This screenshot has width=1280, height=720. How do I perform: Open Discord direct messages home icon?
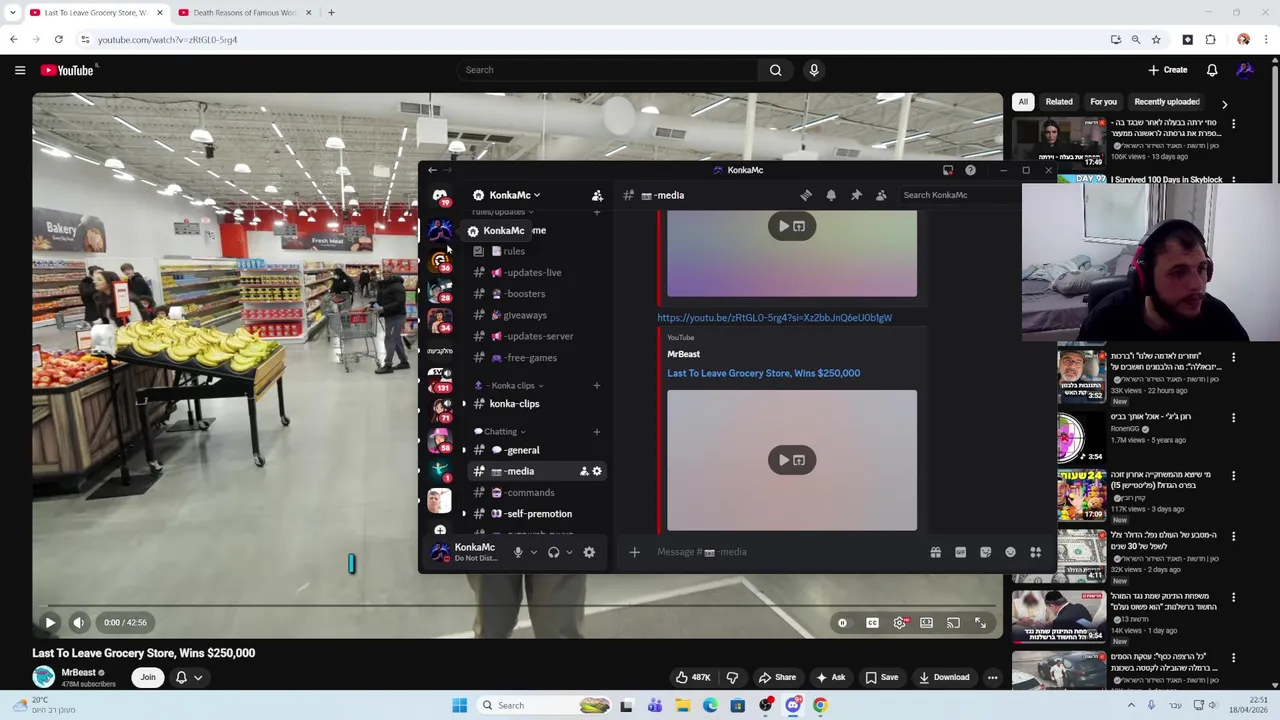tap(440, 196)
